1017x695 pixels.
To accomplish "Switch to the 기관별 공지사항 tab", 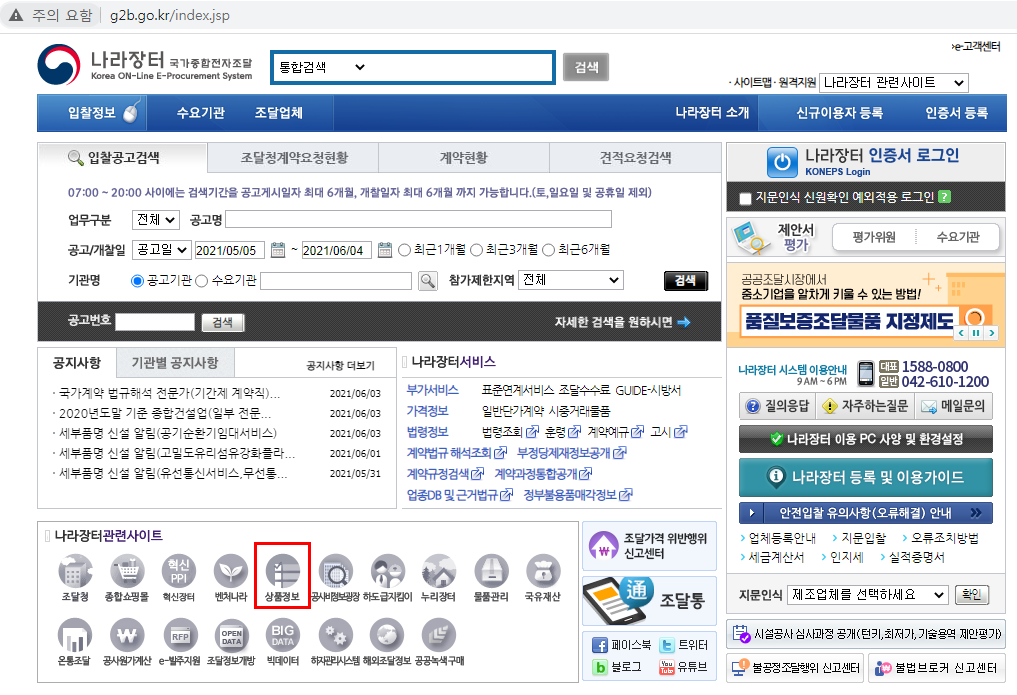I will point(175,363).
